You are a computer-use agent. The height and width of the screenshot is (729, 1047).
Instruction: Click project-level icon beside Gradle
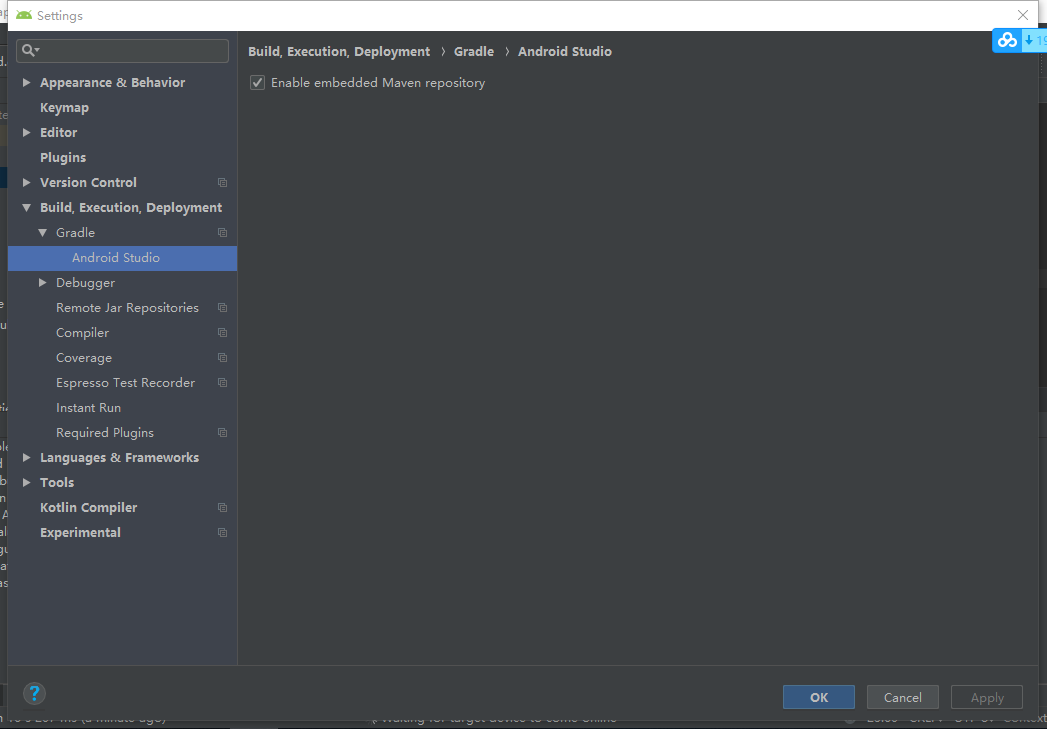point(222,232)
